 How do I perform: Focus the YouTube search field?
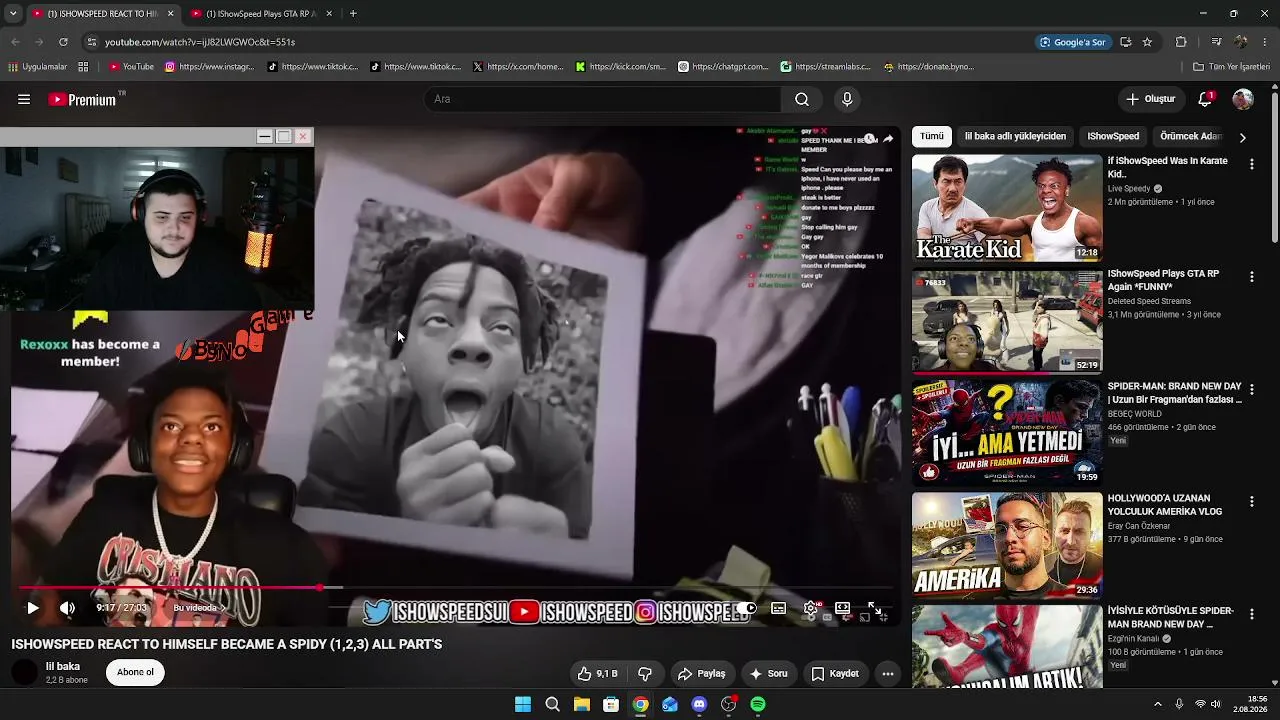coord(605,99)
